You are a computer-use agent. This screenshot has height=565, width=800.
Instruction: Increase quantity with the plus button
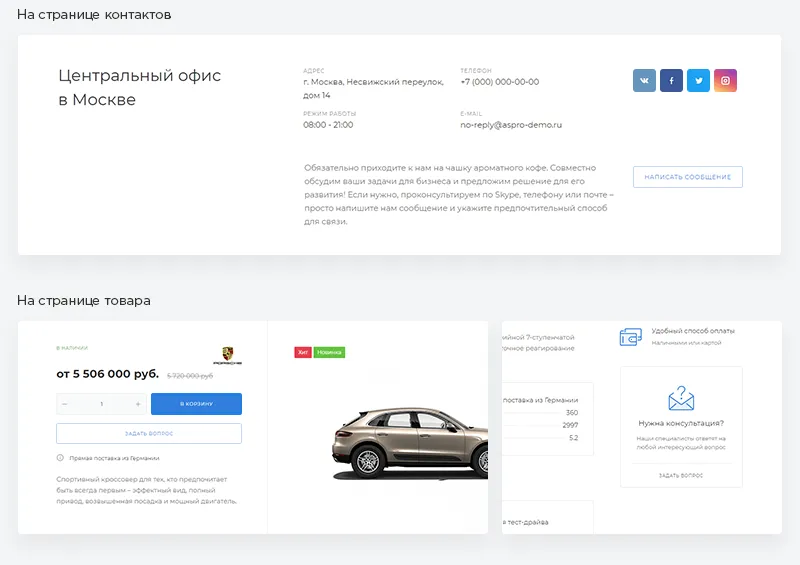pos(138,404)
